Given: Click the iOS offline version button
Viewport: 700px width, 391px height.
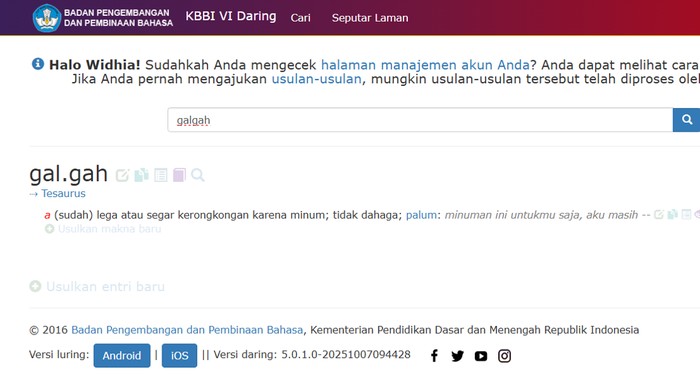Looking at the screenshot, I should (179, 356).
